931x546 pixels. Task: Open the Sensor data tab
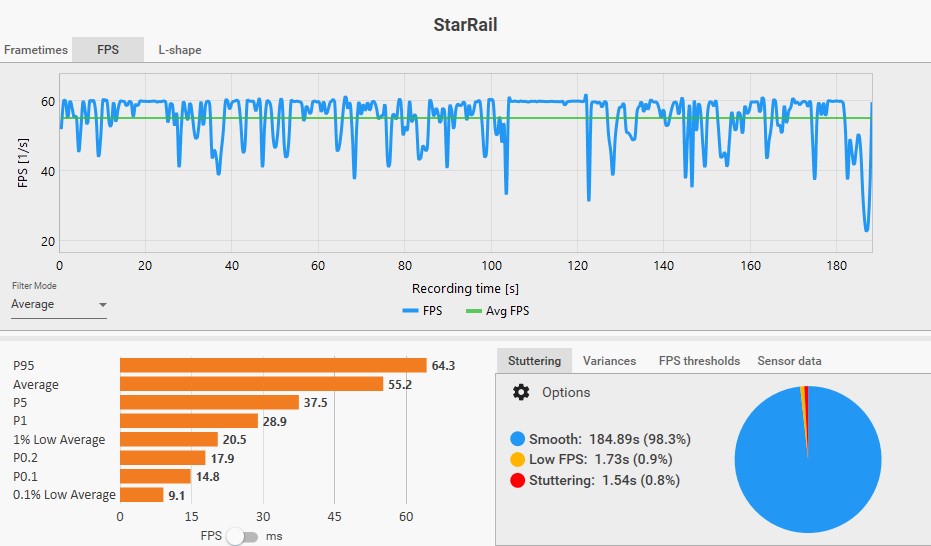click(789, 361)
